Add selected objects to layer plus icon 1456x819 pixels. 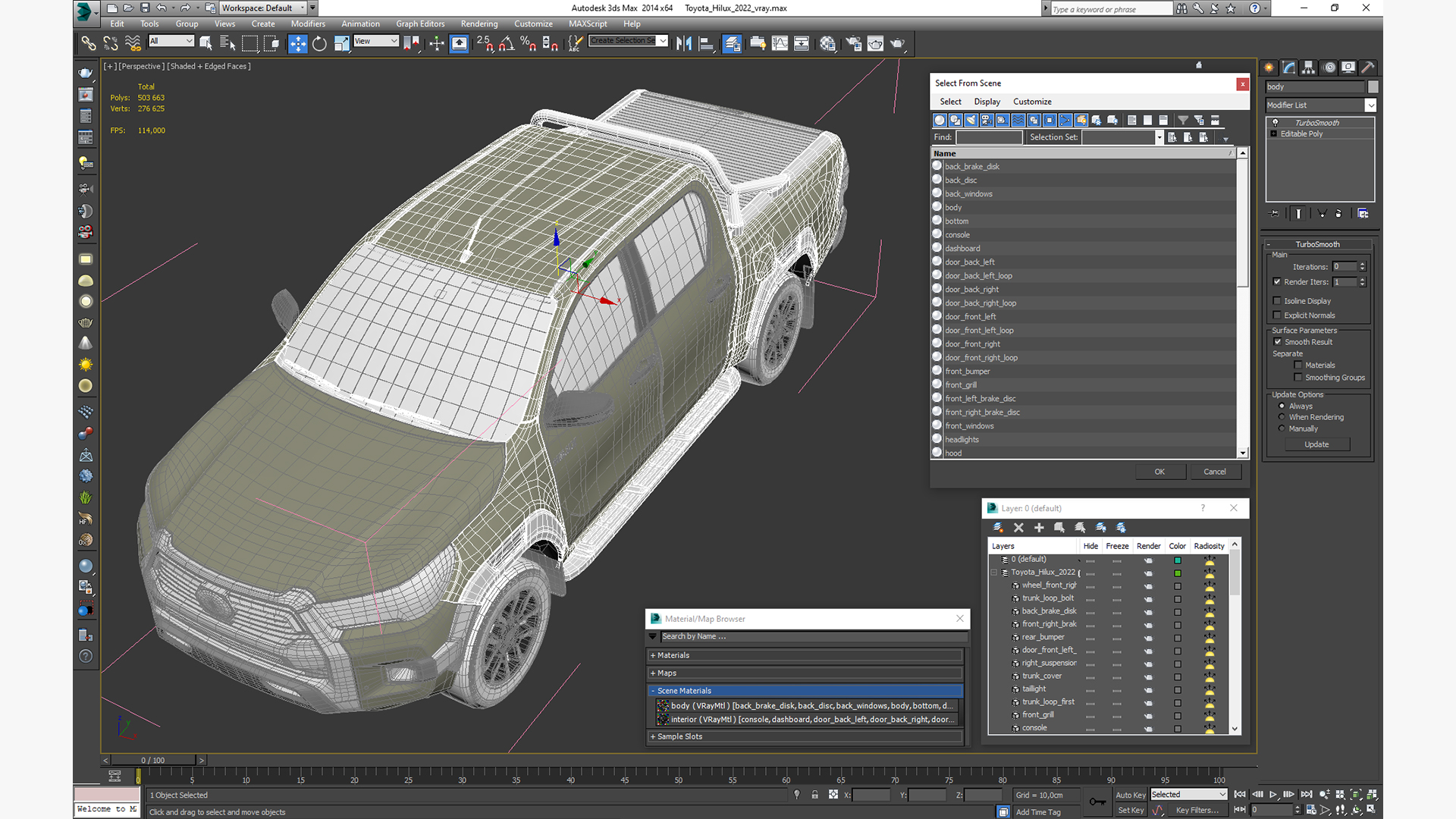click(1039, 528)
